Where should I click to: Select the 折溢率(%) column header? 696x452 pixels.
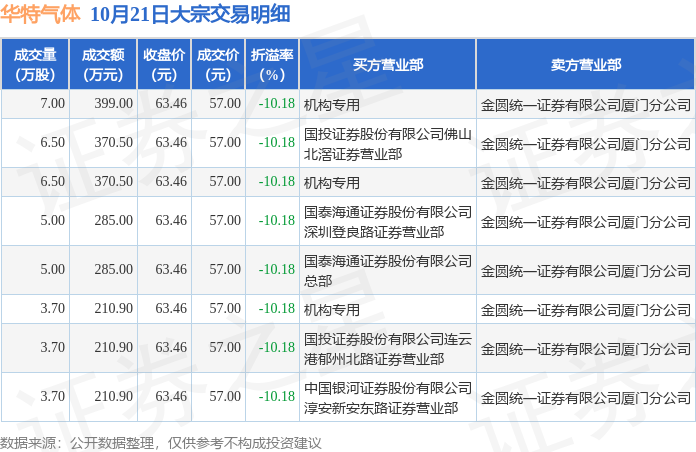[x=272, y=64]
